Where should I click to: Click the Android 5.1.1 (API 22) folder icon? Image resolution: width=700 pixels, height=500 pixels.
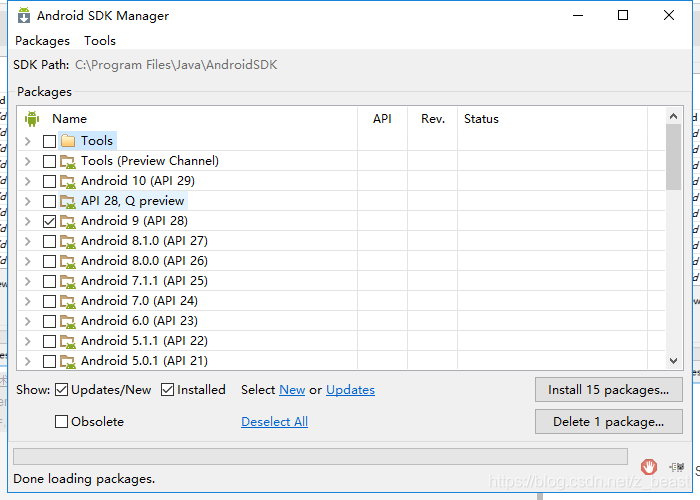point(68,342)
